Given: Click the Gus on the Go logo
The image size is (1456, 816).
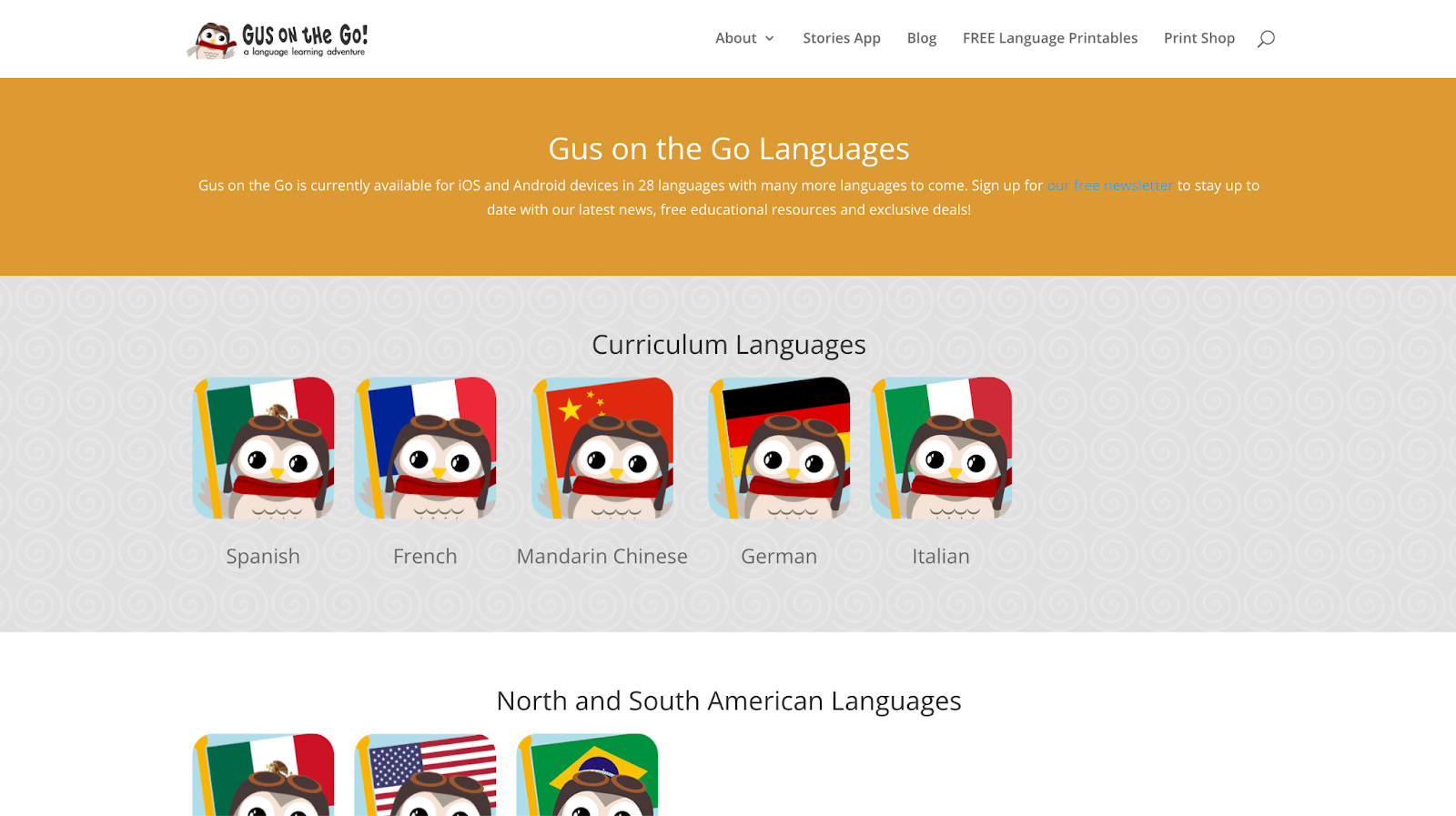Looking at the screenshot, I should 278,40.
